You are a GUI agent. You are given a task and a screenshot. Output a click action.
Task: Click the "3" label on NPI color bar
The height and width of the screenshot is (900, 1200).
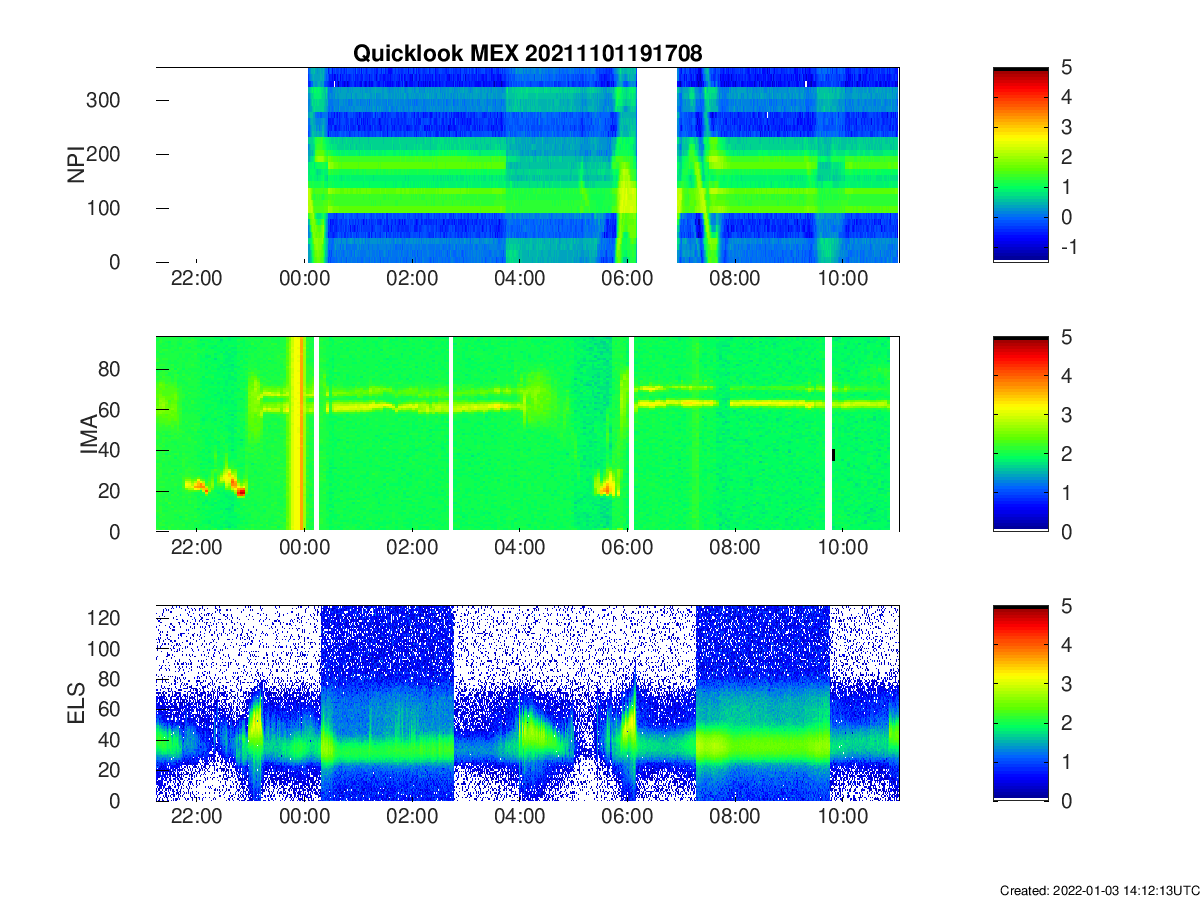1067,127
